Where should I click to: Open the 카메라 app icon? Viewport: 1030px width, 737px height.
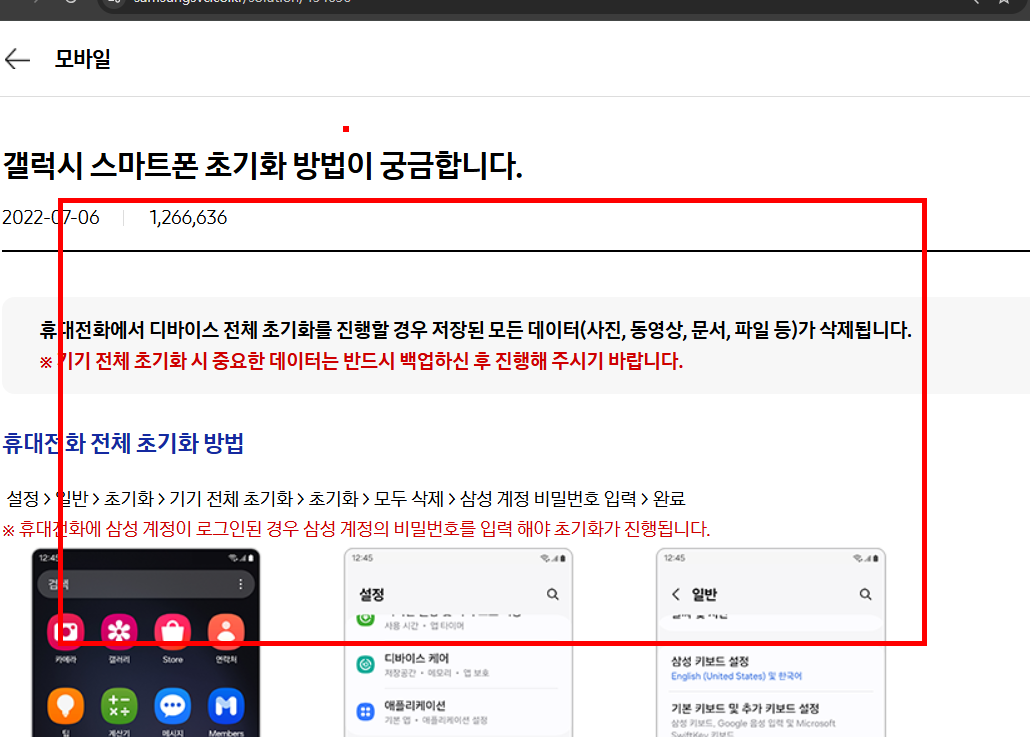[x=65, y=630]
